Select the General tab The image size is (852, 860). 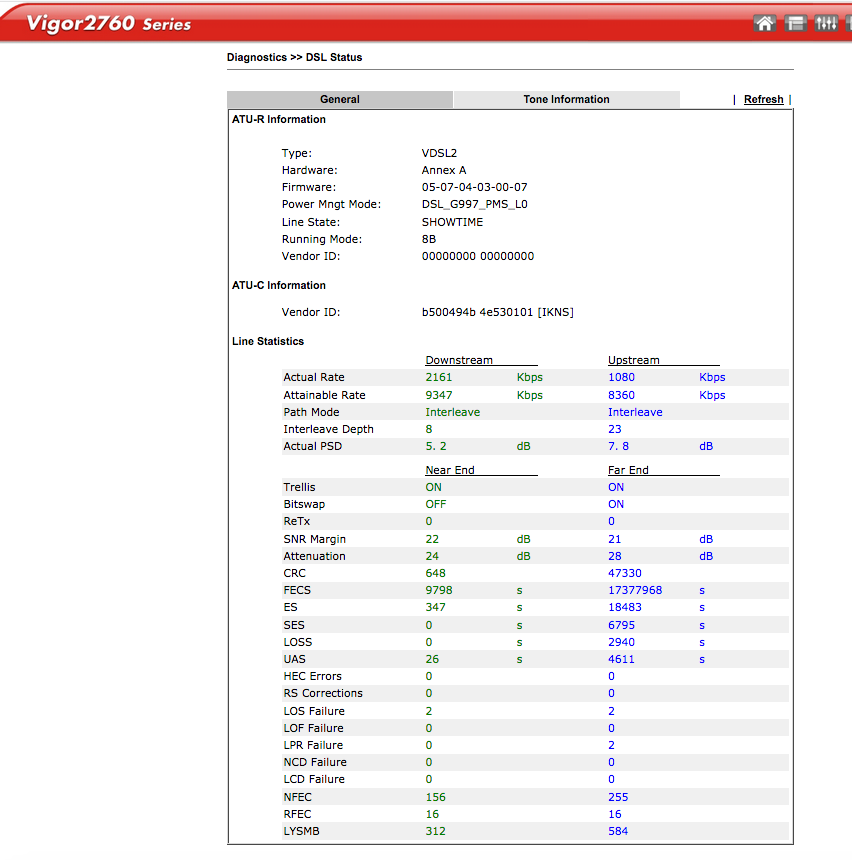pos(340,100)
